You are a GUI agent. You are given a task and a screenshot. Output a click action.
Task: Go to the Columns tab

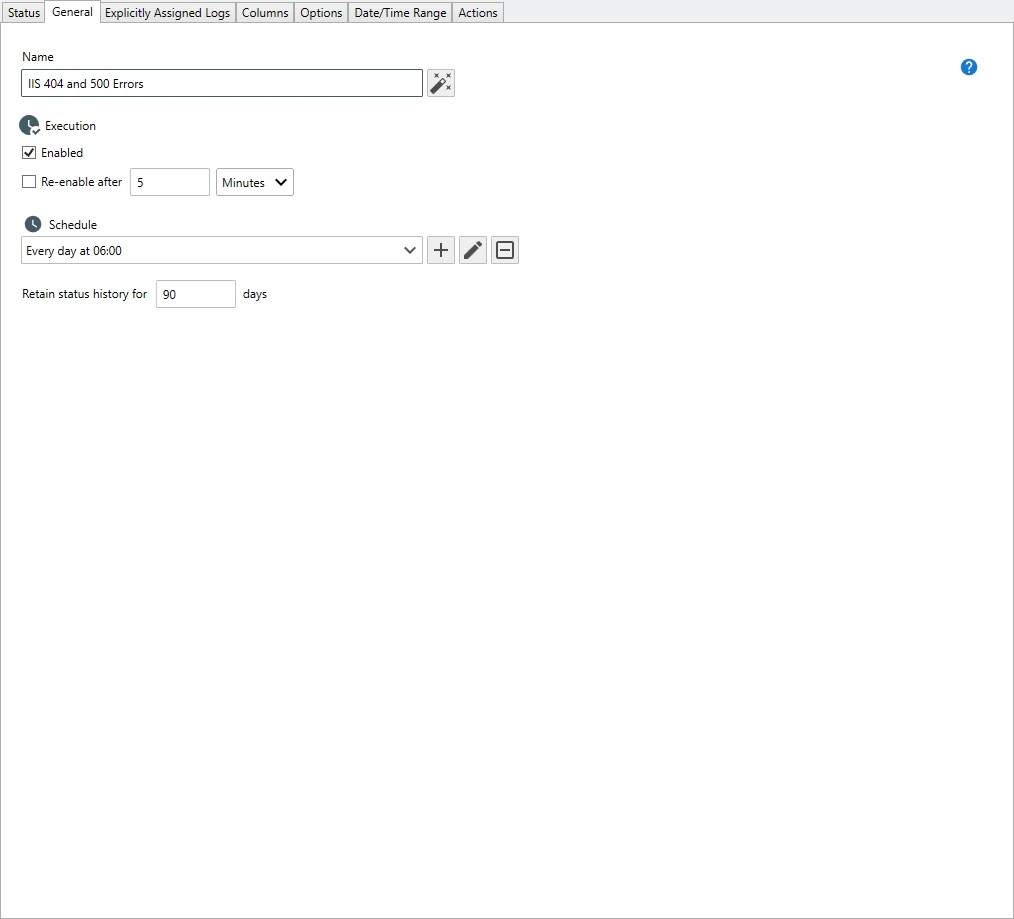tap(265, 13)
